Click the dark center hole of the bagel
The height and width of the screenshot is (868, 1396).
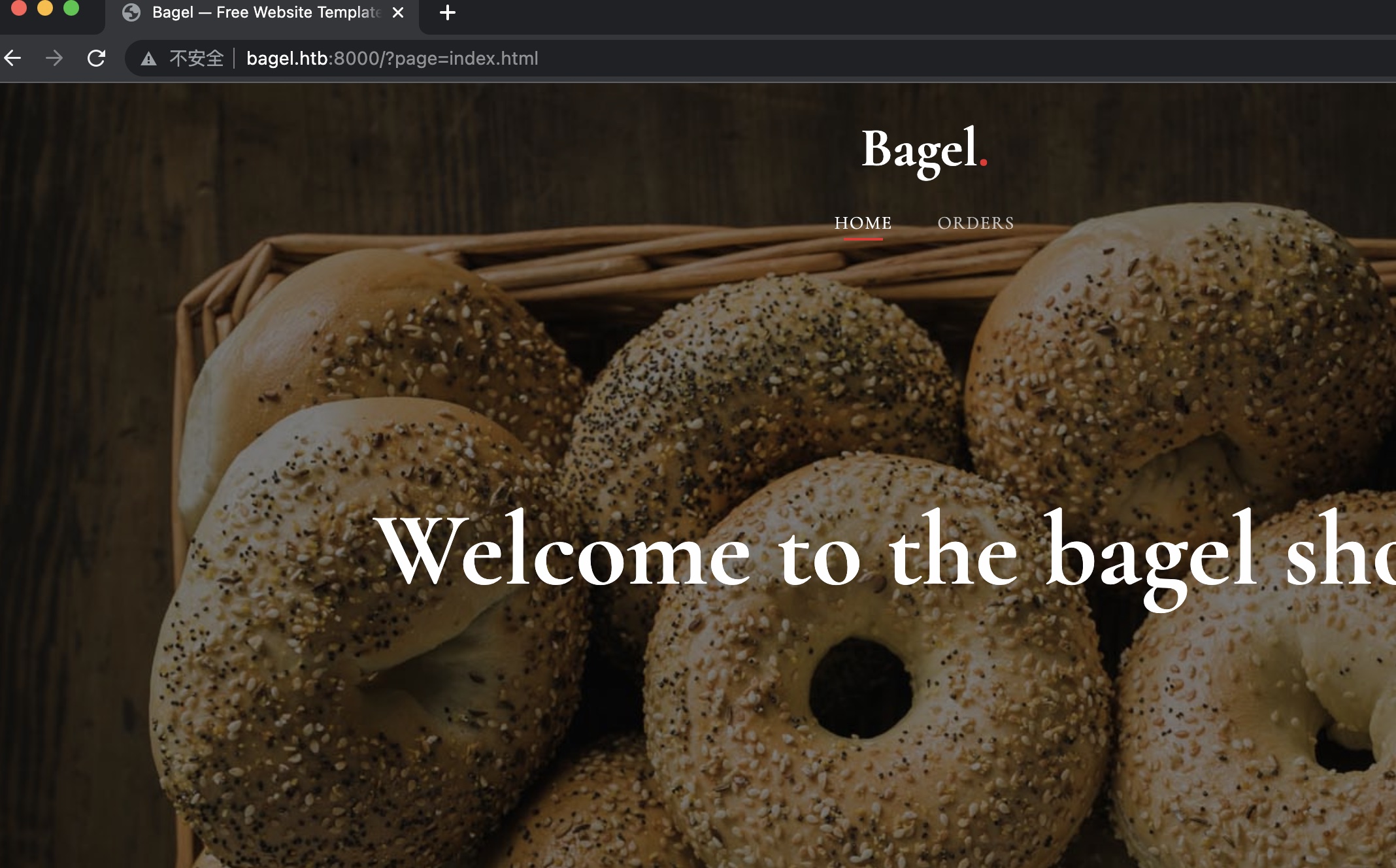861,688
